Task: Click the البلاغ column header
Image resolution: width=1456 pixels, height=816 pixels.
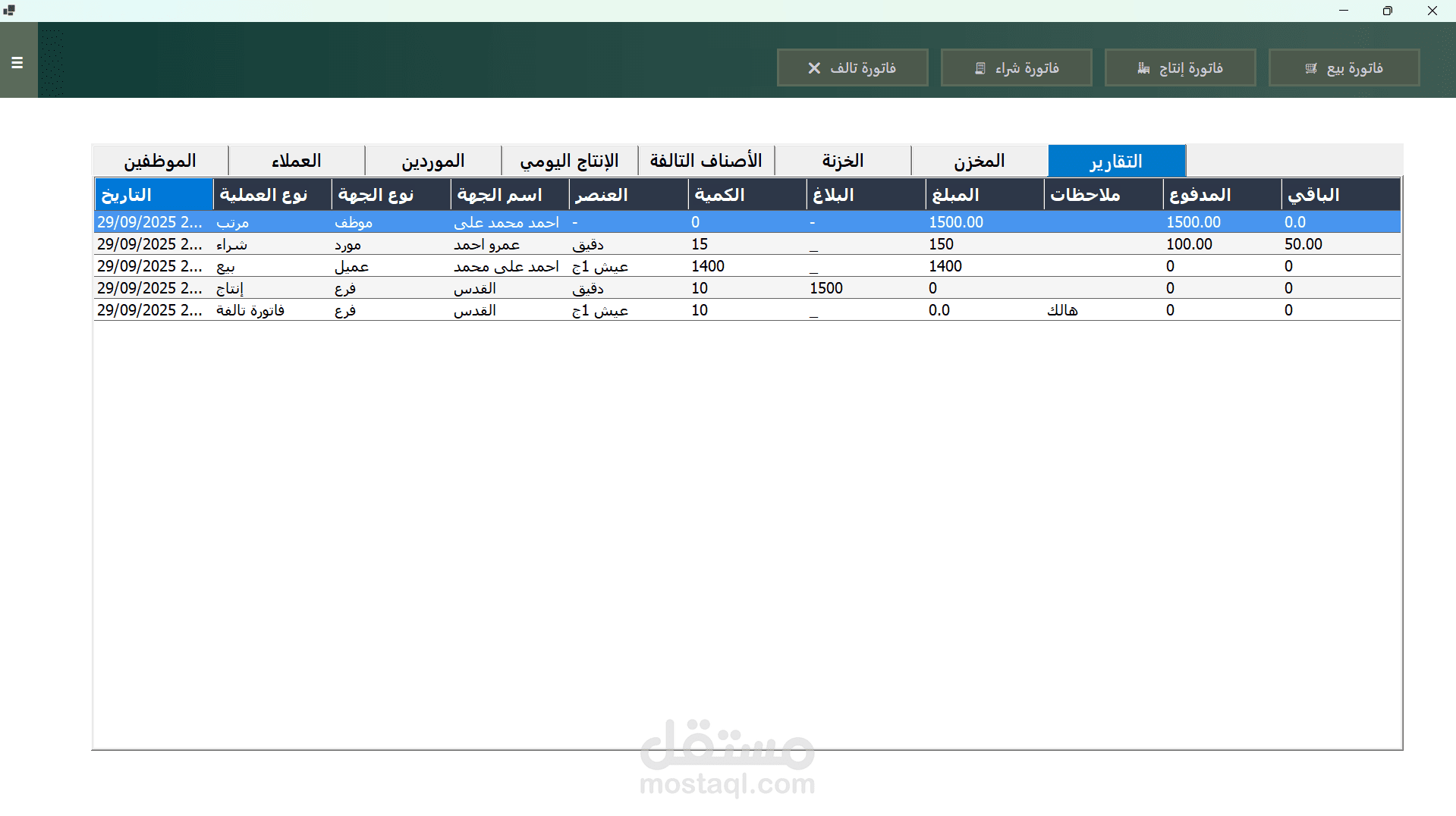Action: tap(866, 195)
